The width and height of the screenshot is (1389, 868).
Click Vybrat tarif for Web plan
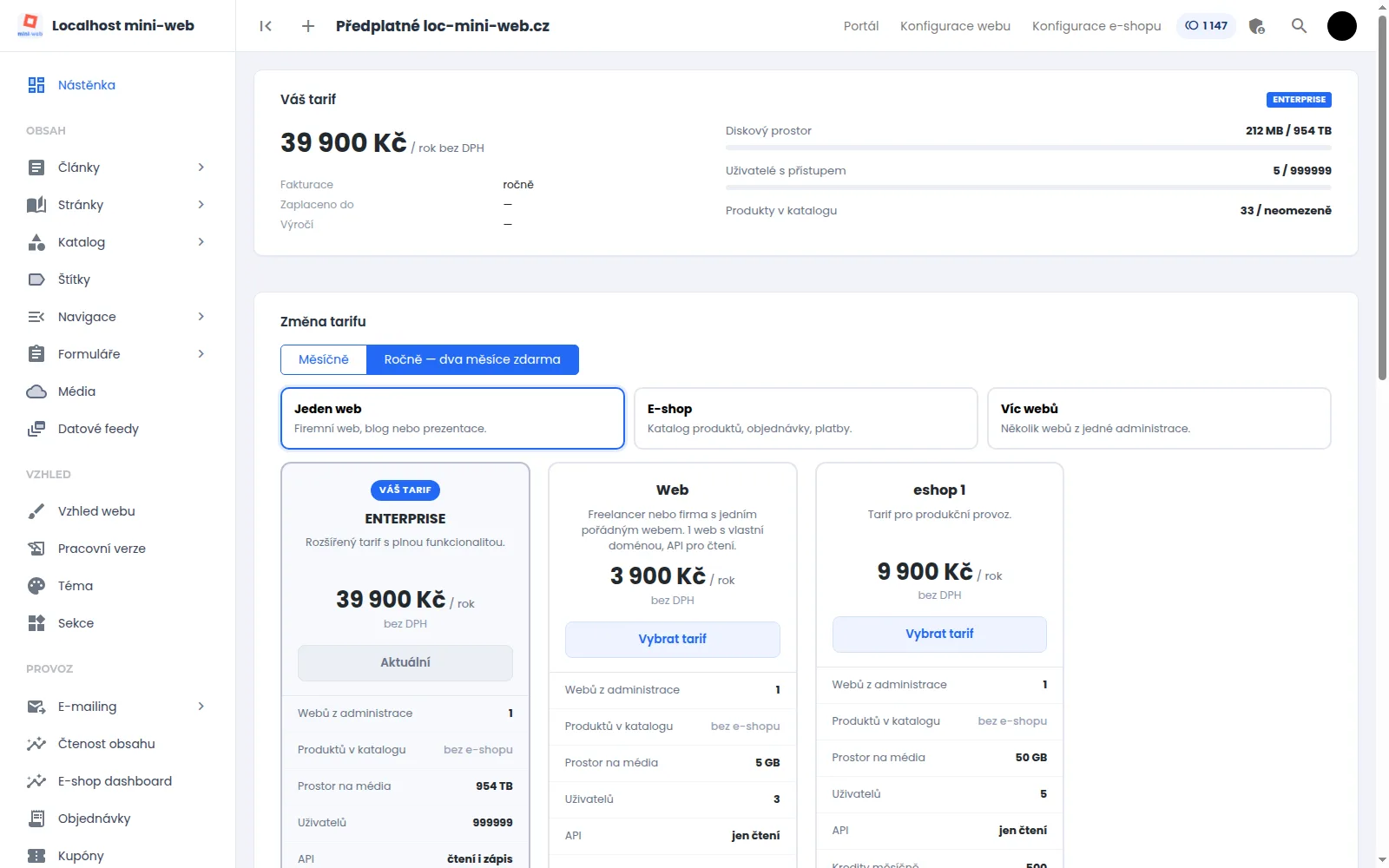click(673, 639)
